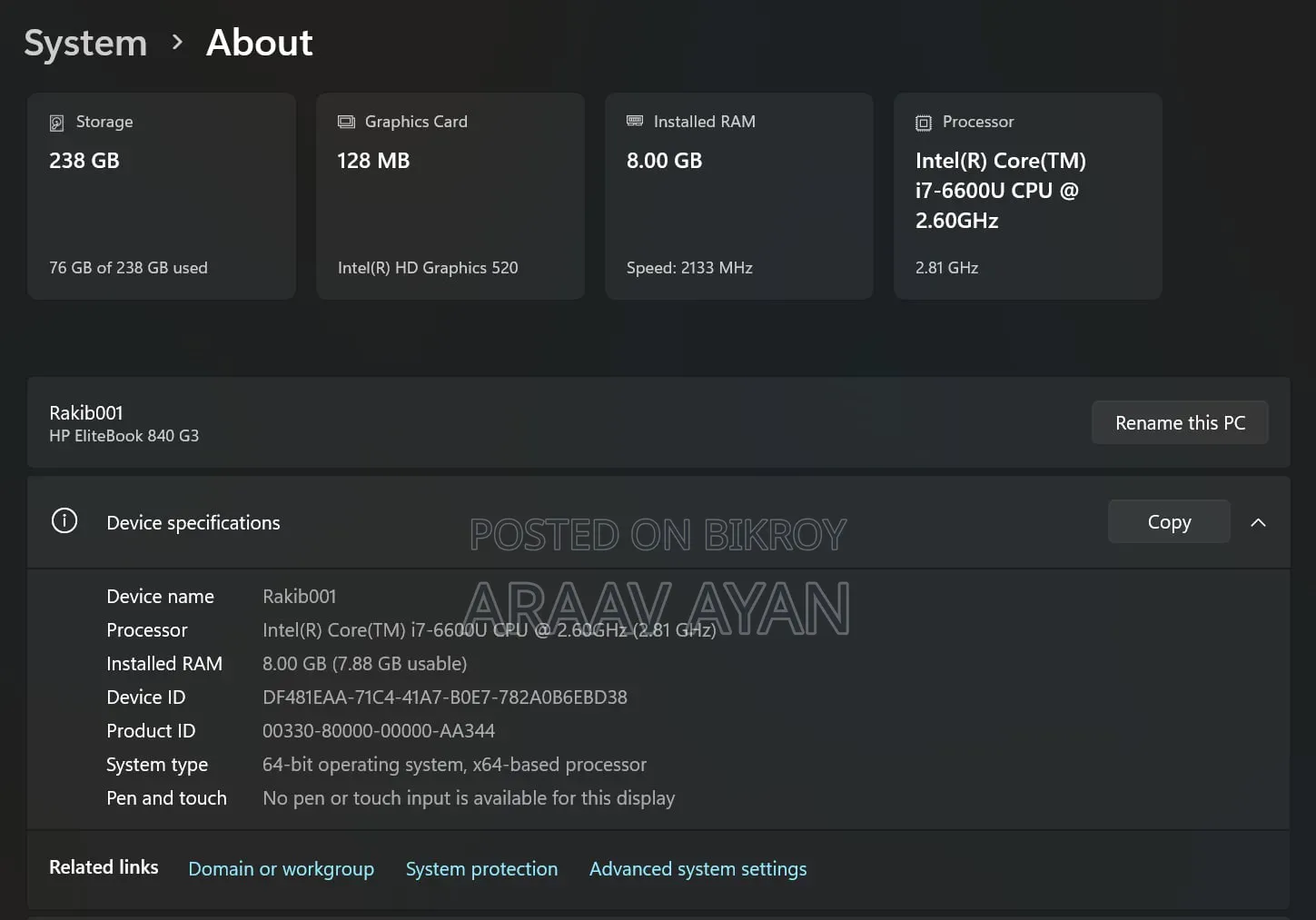
Task: Copy the device specifications
Action: pyautogui.click(x=1169, y=521)
